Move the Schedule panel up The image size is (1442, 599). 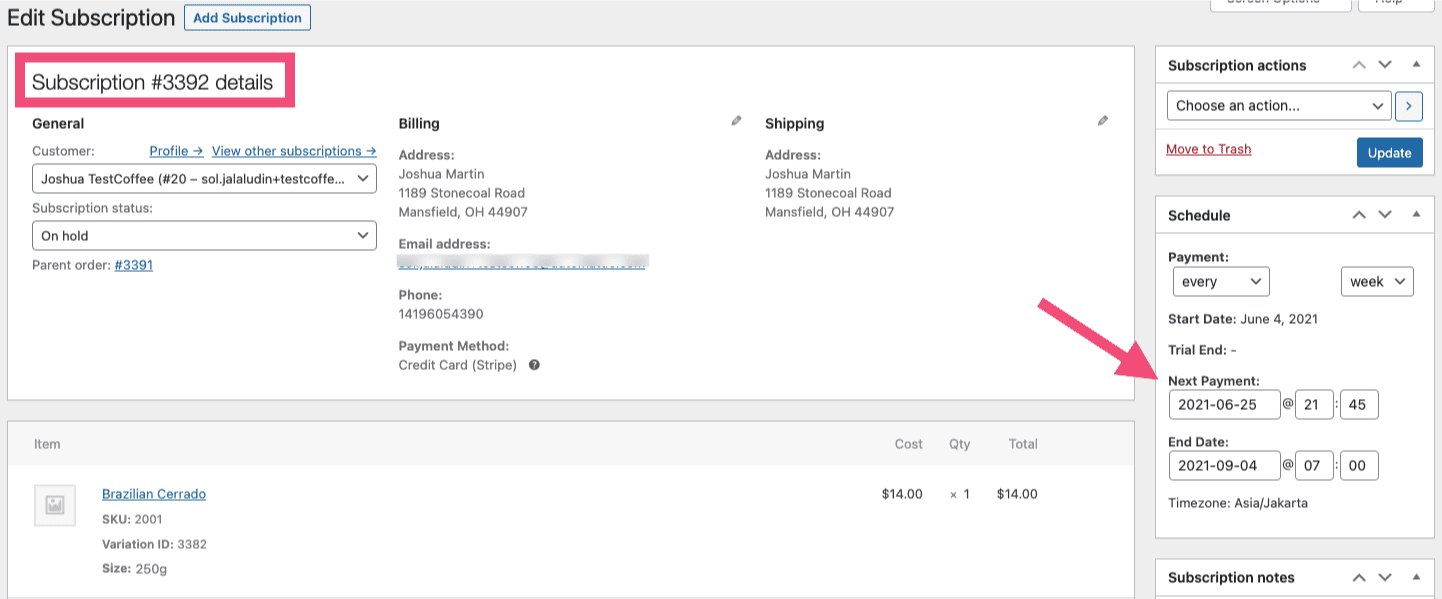click(1359, 214)
